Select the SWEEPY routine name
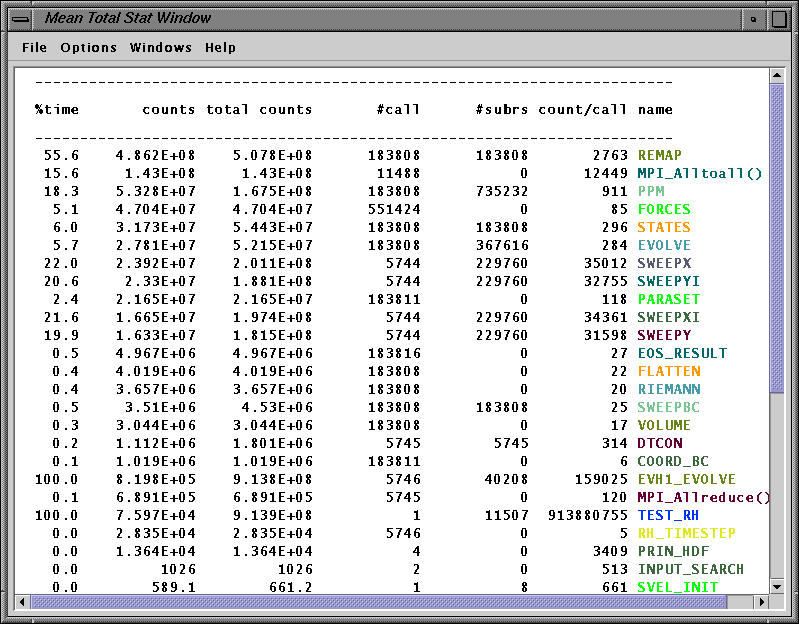799x624 pixels. [x=664, y=335]
